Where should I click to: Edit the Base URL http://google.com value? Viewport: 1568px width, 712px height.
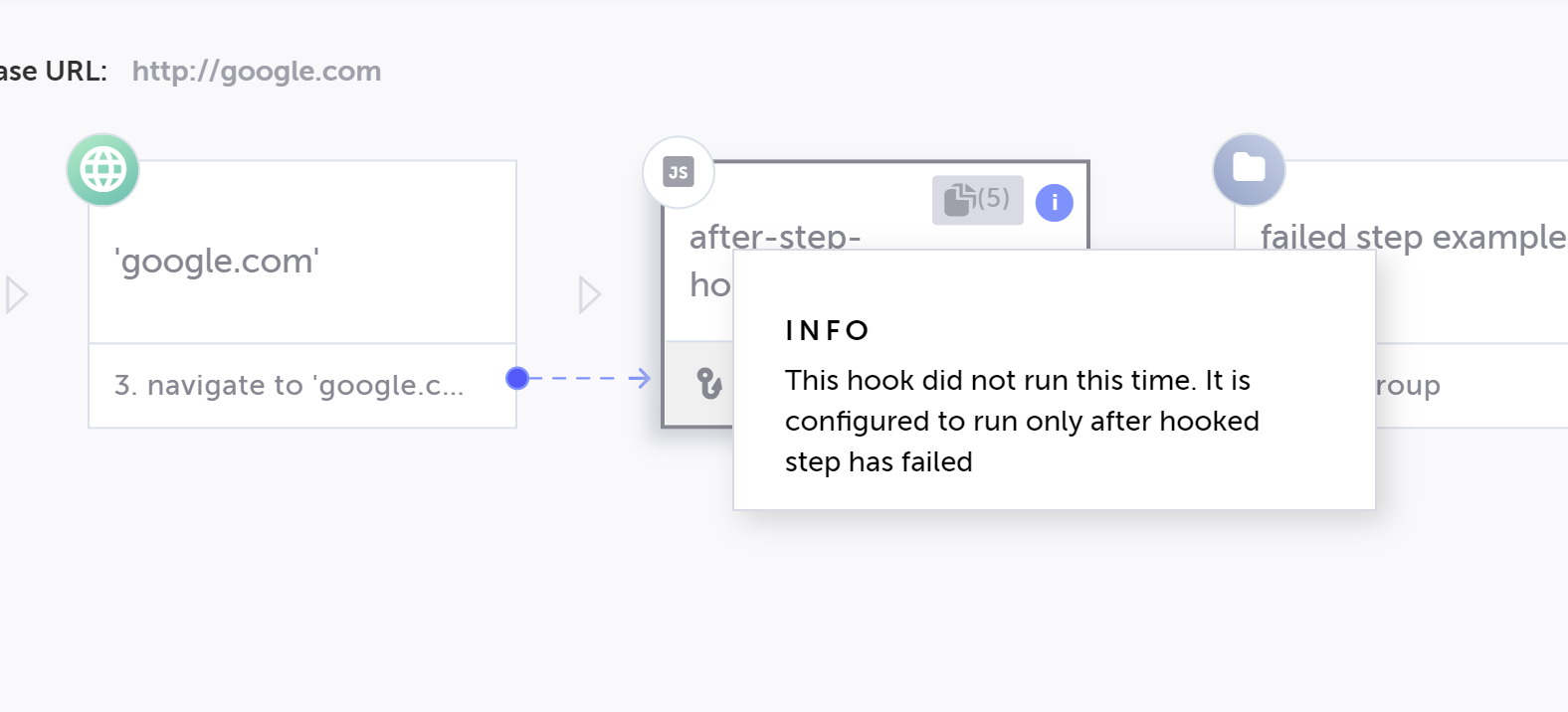pyautogui.click(x=257, y=72)
